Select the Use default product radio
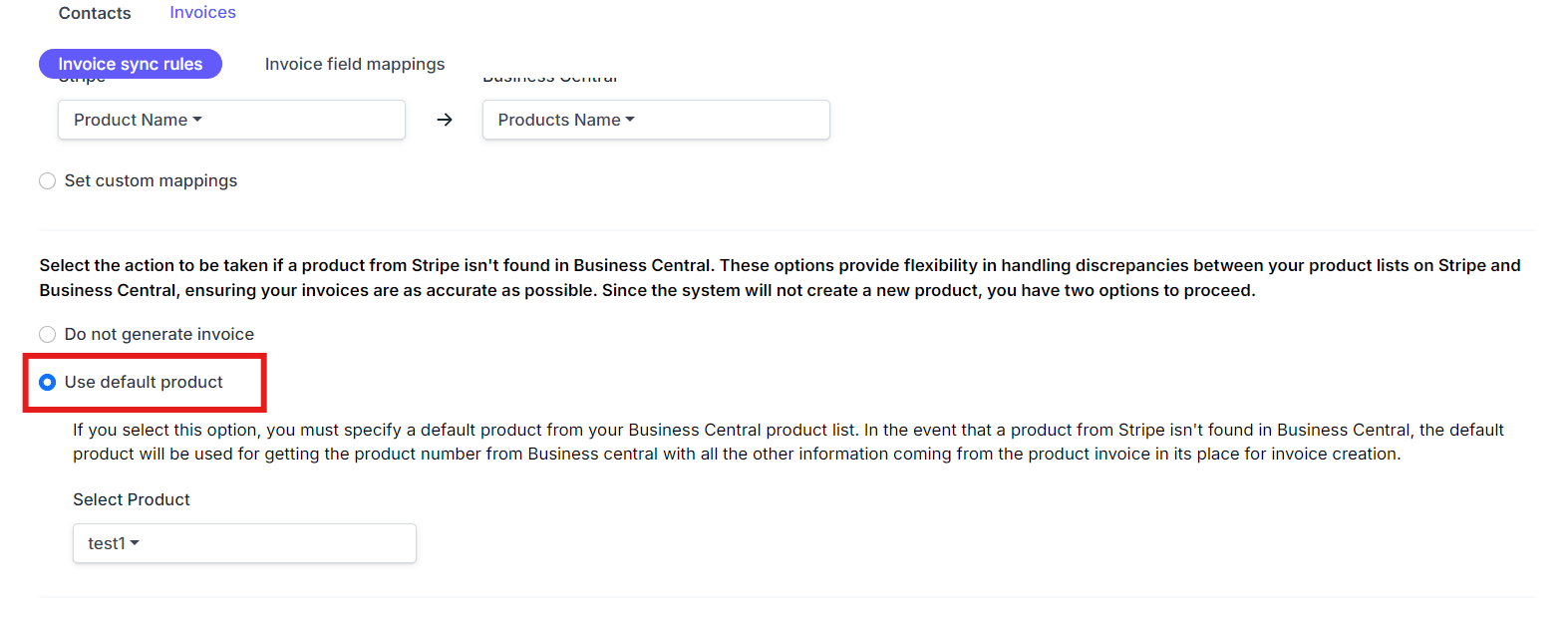The height and width of the screenshot is (617, 1568). click(47, 382)
